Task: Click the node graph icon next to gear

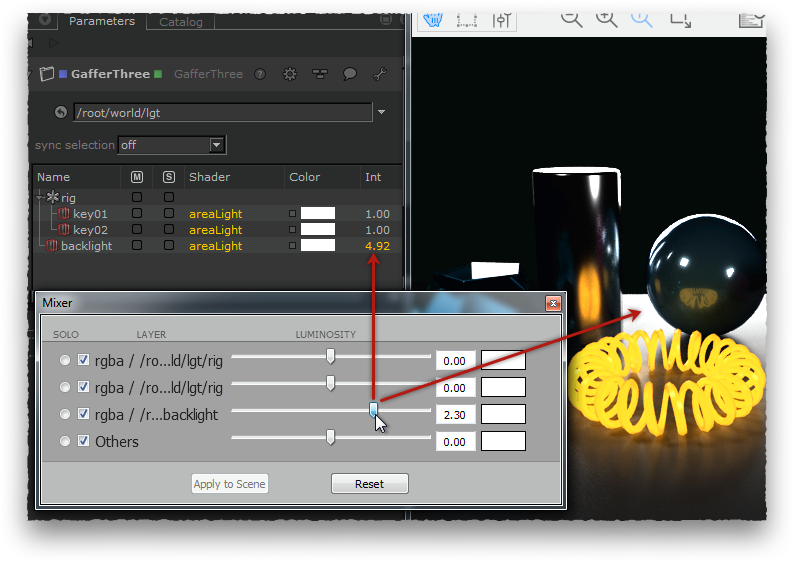Action: tap(320, 74)
